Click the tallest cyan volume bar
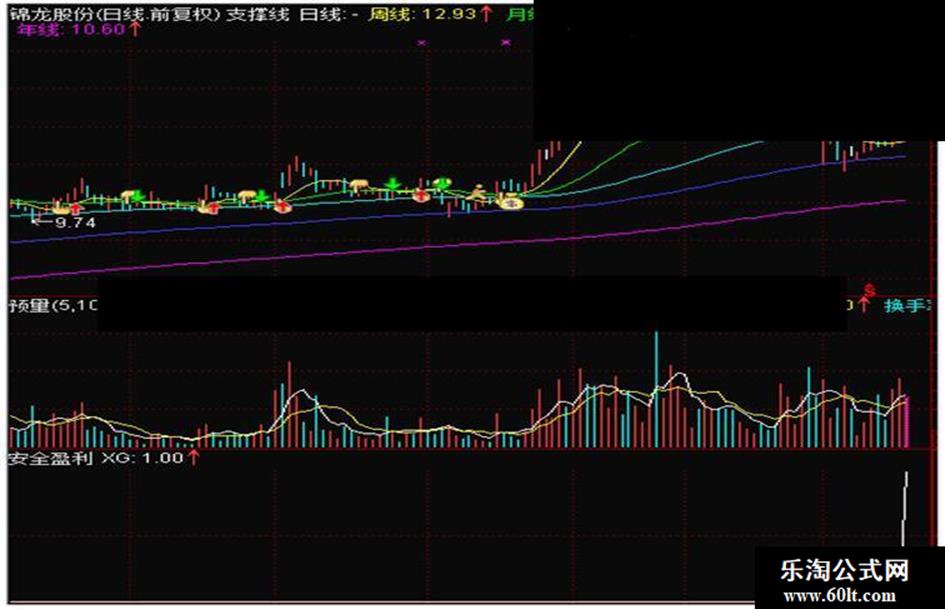The height and width of the screenshot is (609, 945). [x=656, y=390]
